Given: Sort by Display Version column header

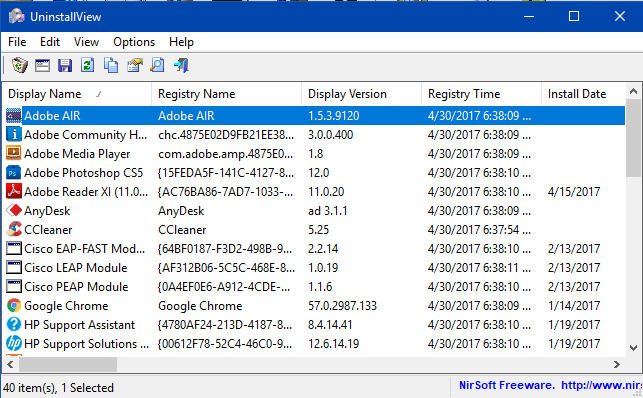Looking at the screenshot, I should tap(361, 94).
